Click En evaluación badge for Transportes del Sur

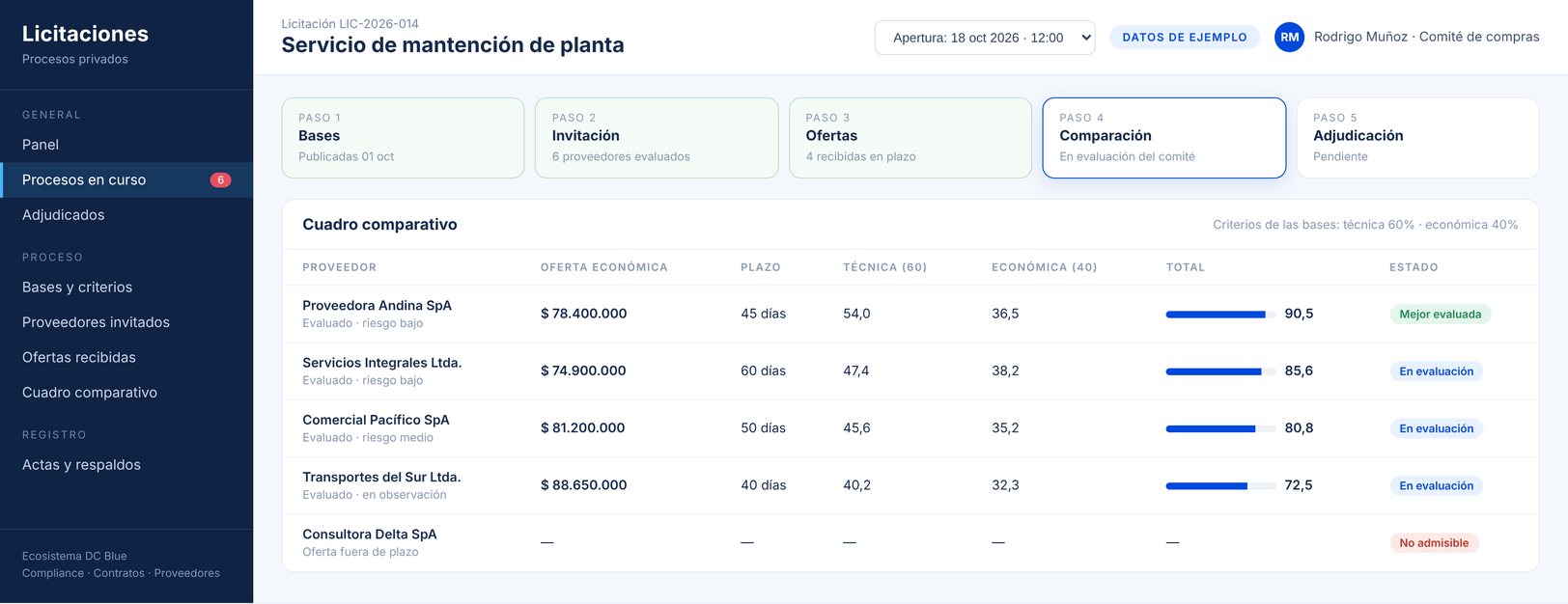pos(1436,485)
